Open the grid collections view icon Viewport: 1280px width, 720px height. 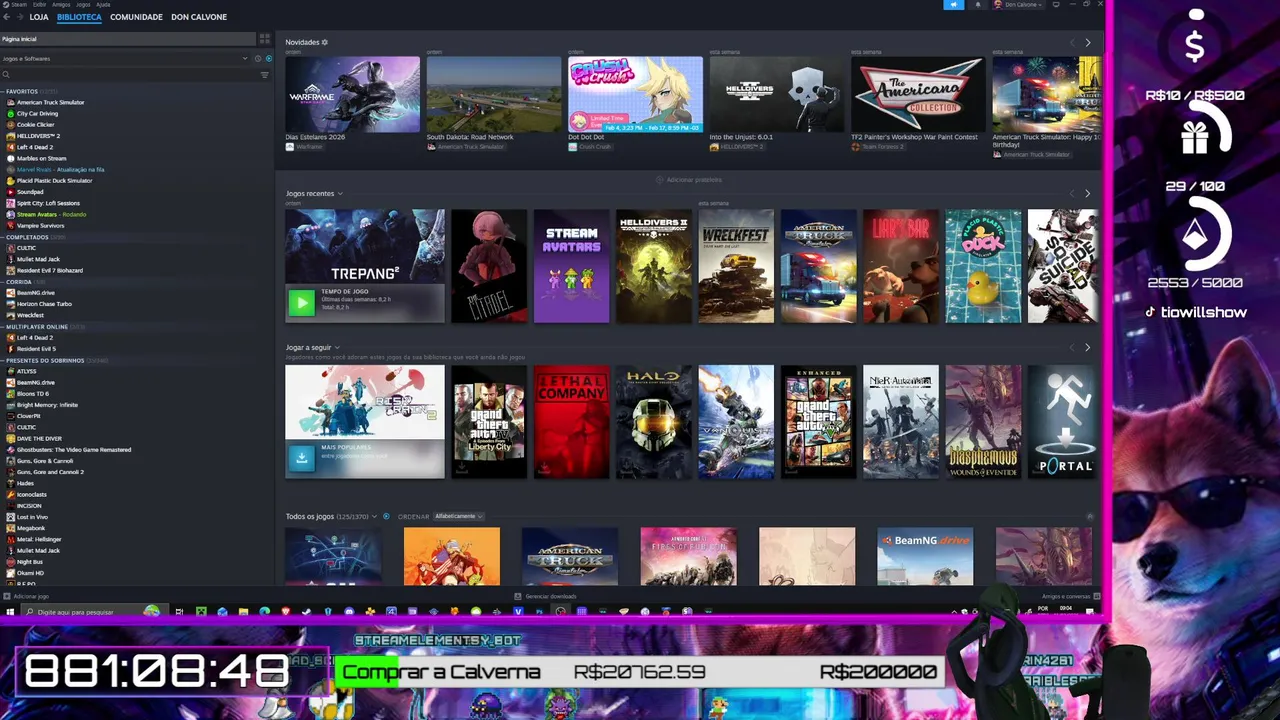click(x=265, y=39)
